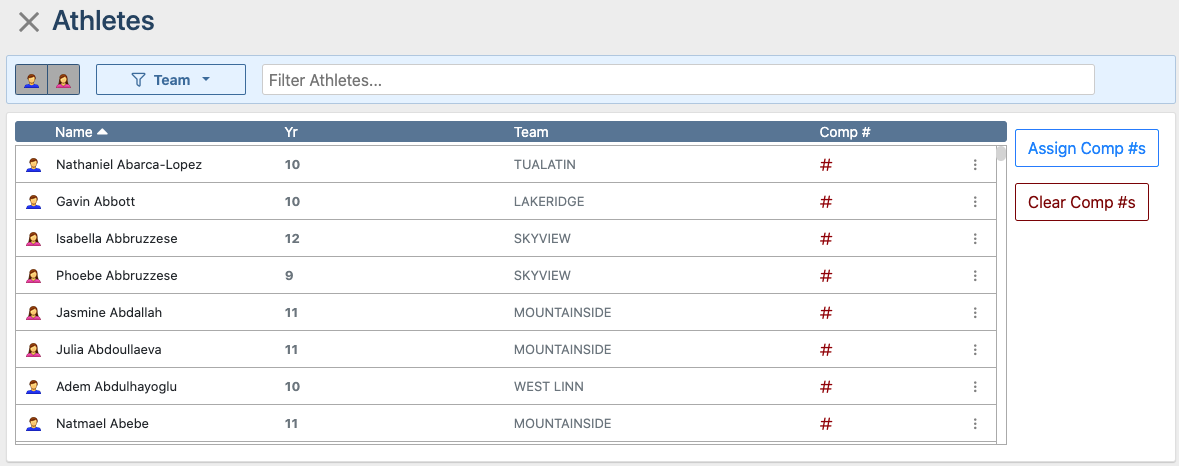Open the more options menu for Gavin Abbott
Screen dimensions: 1179x466
point(975,201)
